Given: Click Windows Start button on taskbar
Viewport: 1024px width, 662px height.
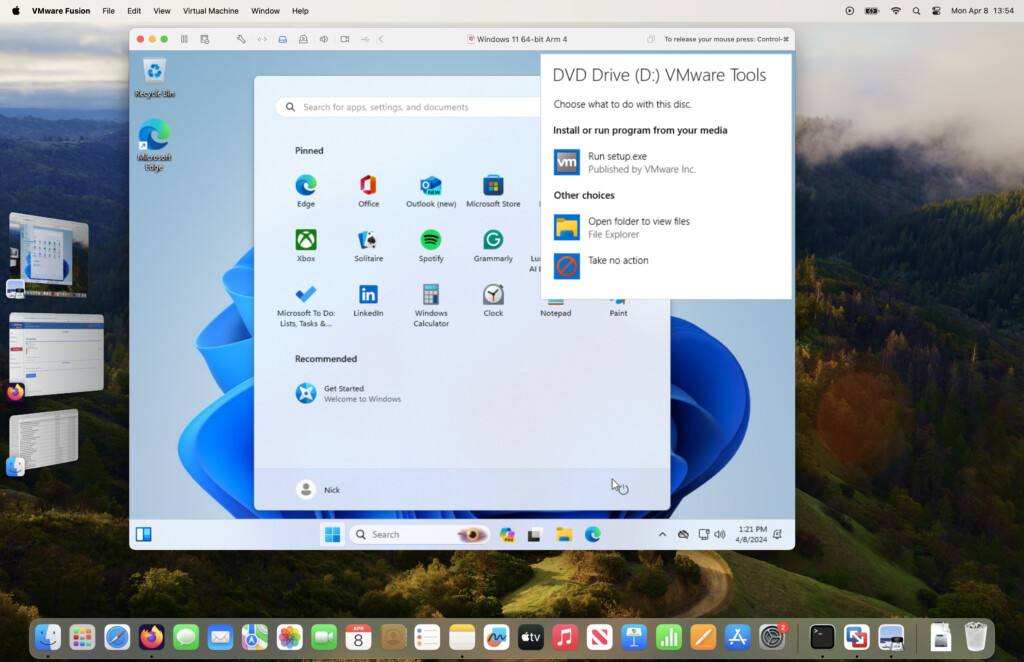Looking at the screenshot, I should tap(332, 535).
